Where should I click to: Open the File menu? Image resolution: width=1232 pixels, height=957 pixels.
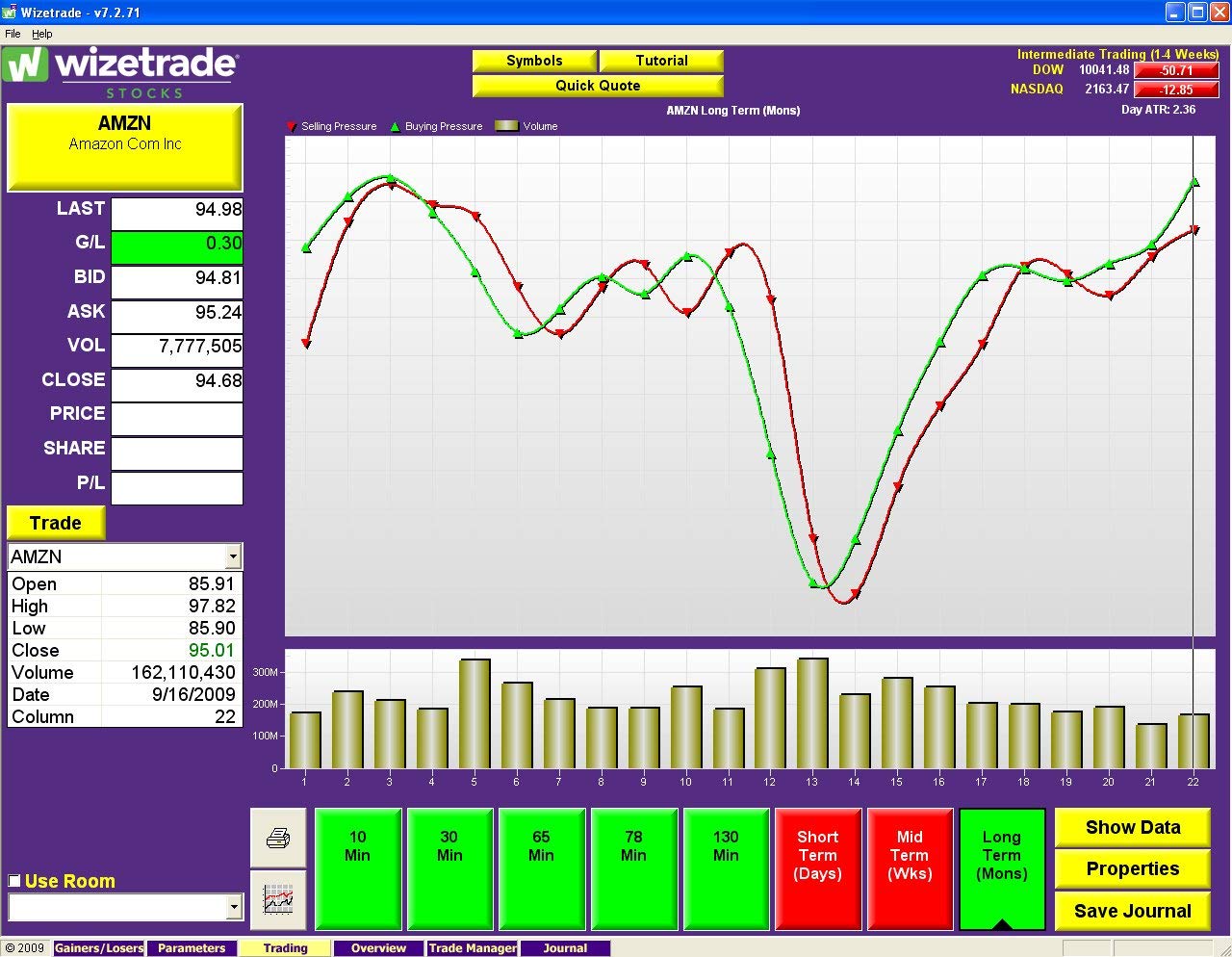[x=13, y=34]
